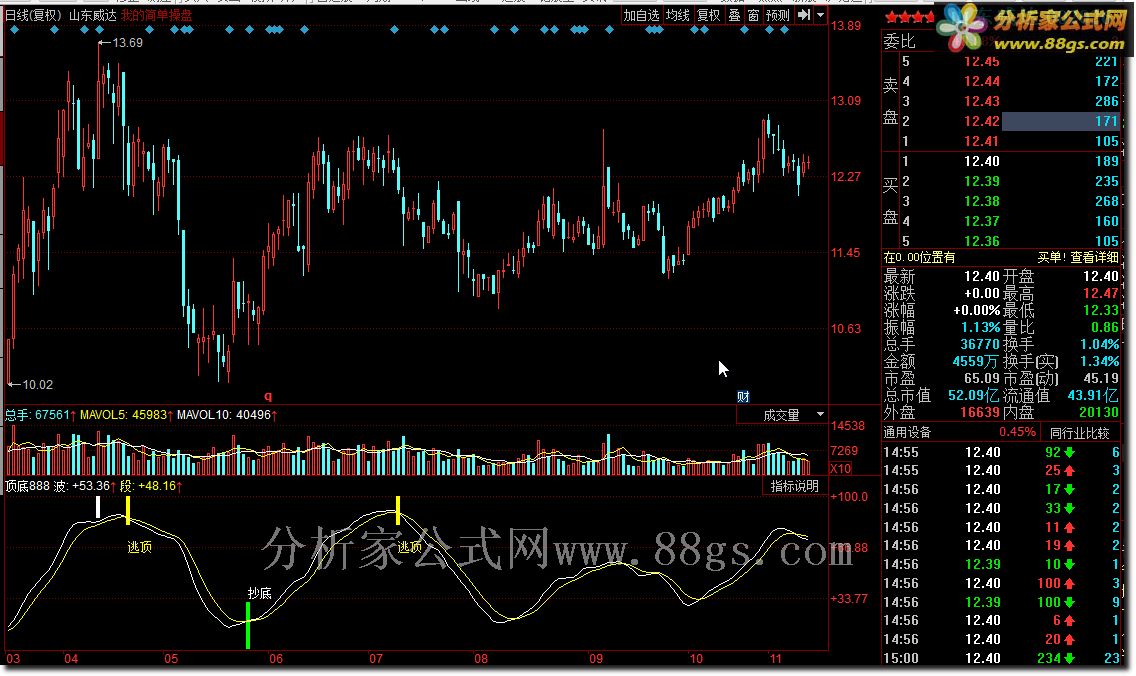Select highlighted sell level 2 volume 171
The height and width of the screenshot is (676, 1136).
click(x=1061, y=121)
